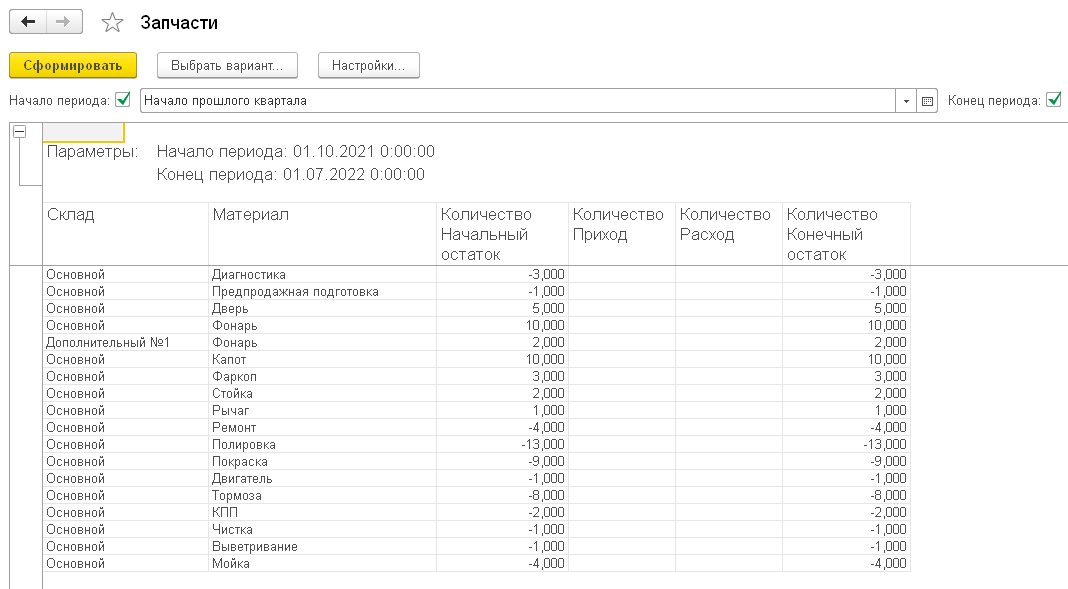
Task: Click the Покраска material cell
Action: point(322,462)
